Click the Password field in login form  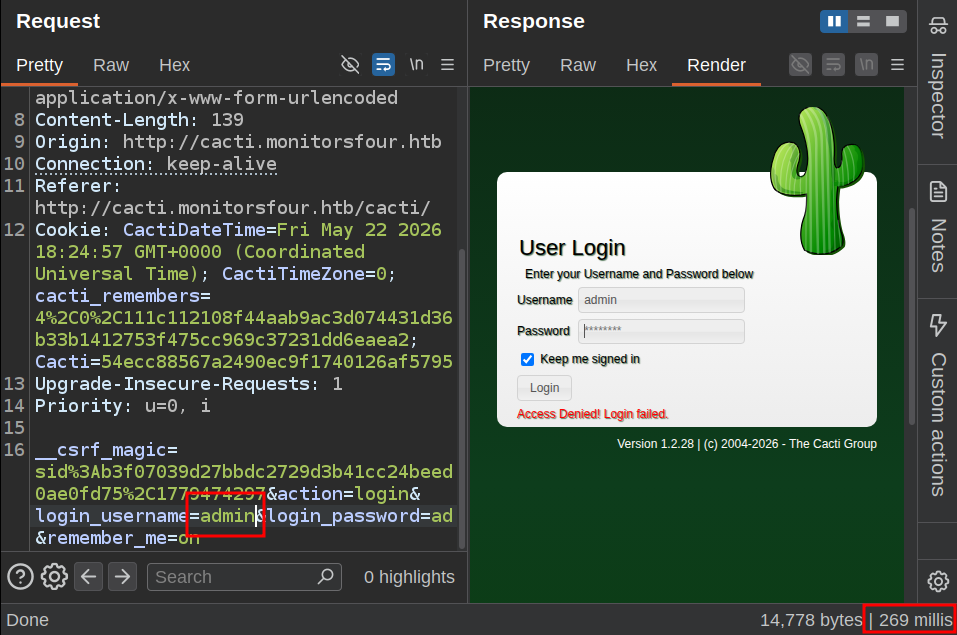pyautogui.click(x=661, y=331)
